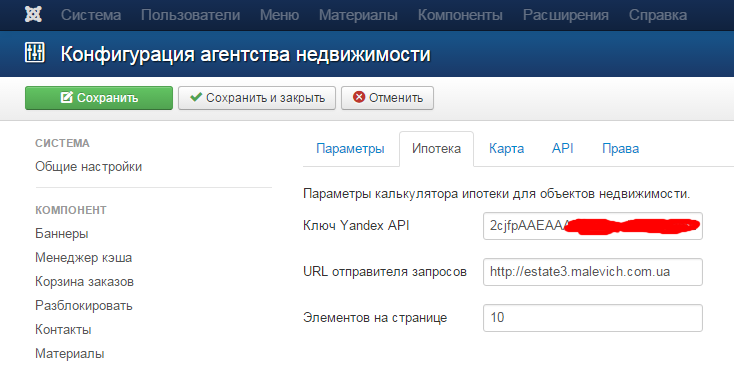This screenshot has width=734, height=369.
Task: Open the API tab
Action: tap(563, 149)
